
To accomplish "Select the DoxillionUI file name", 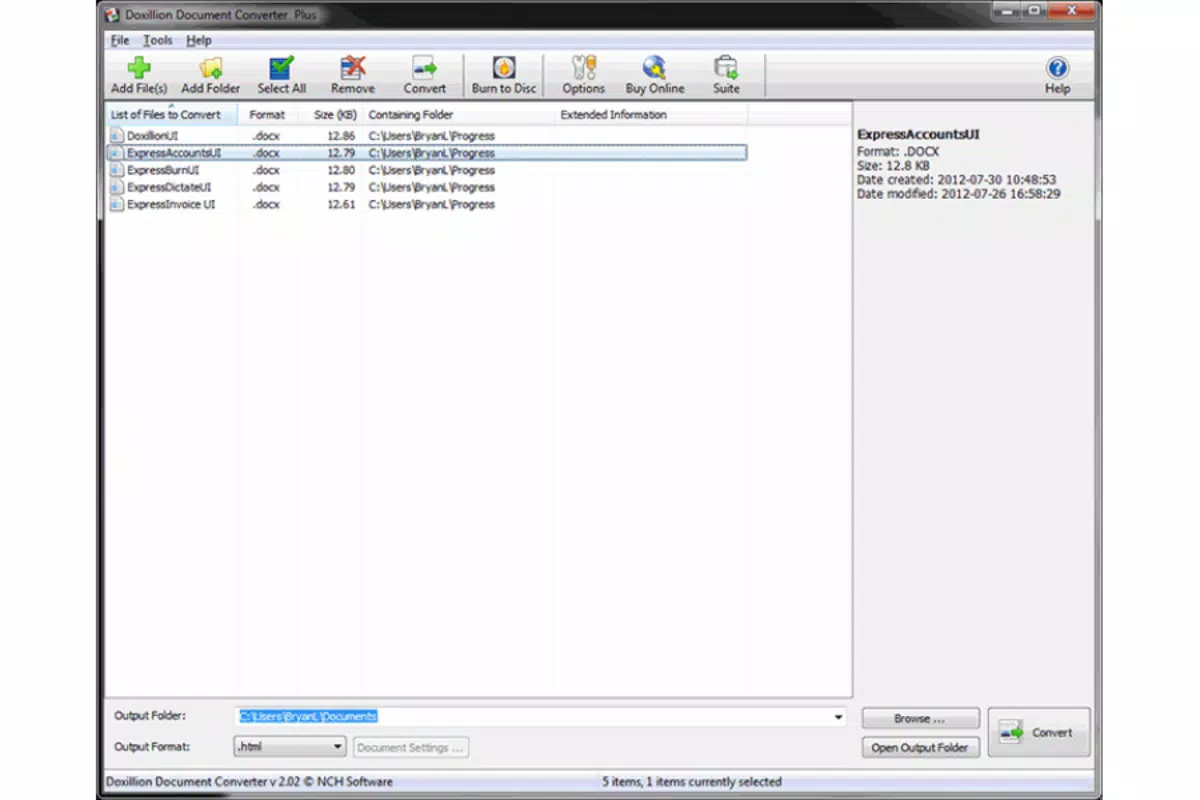I will pos(152,135).
